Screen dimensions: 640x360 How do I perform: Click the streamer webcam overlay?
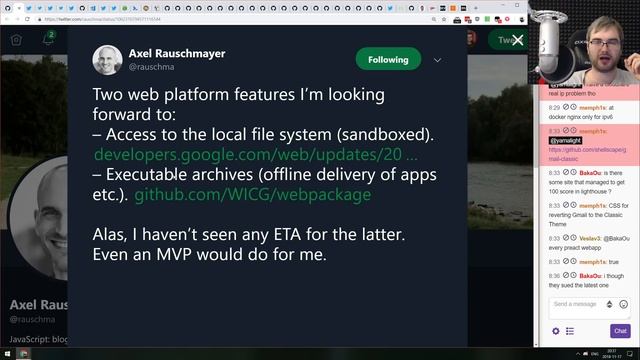(x=584, y=42)
